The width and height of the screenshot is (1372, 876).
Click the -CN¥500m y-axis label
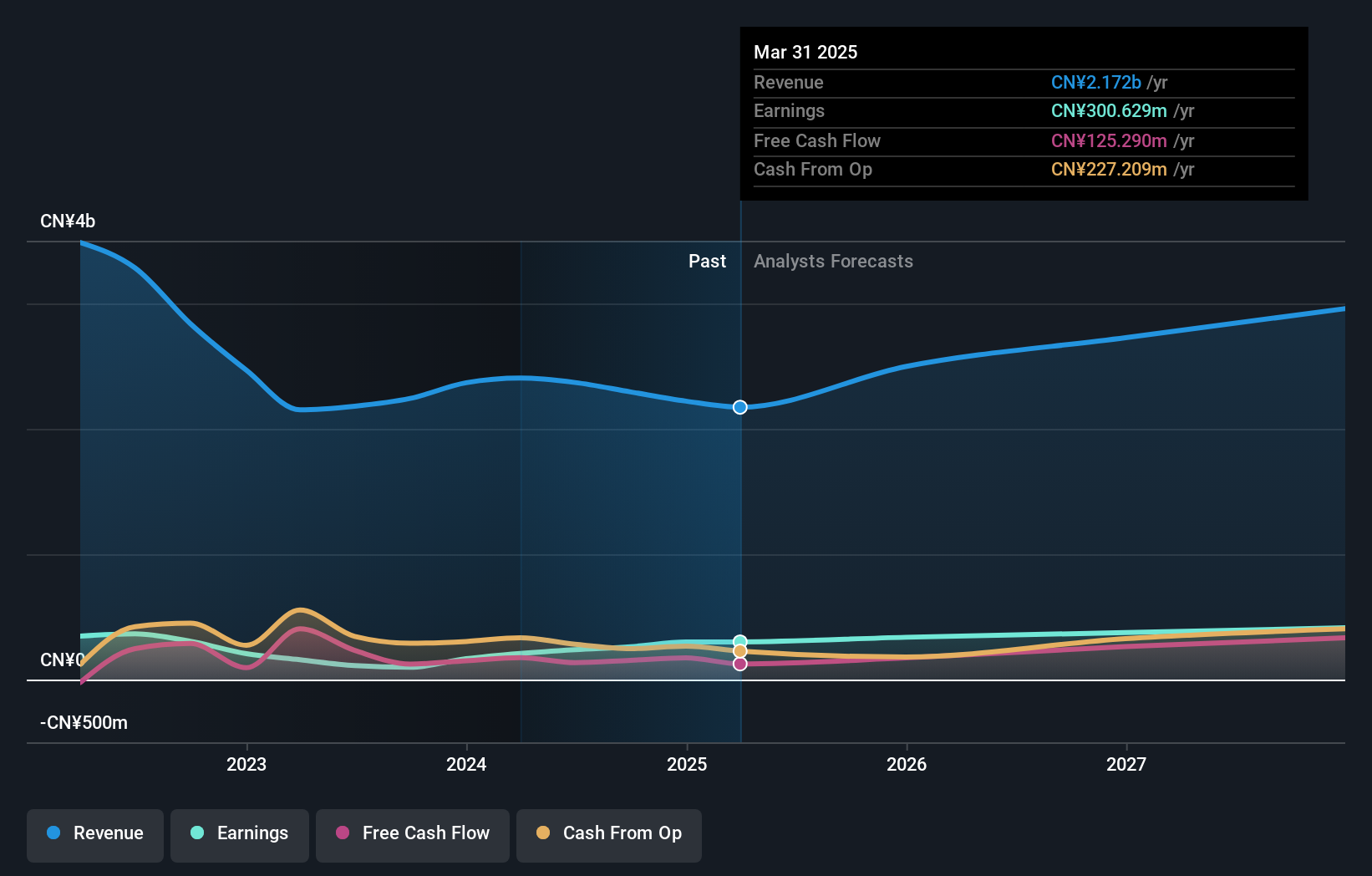84,723
